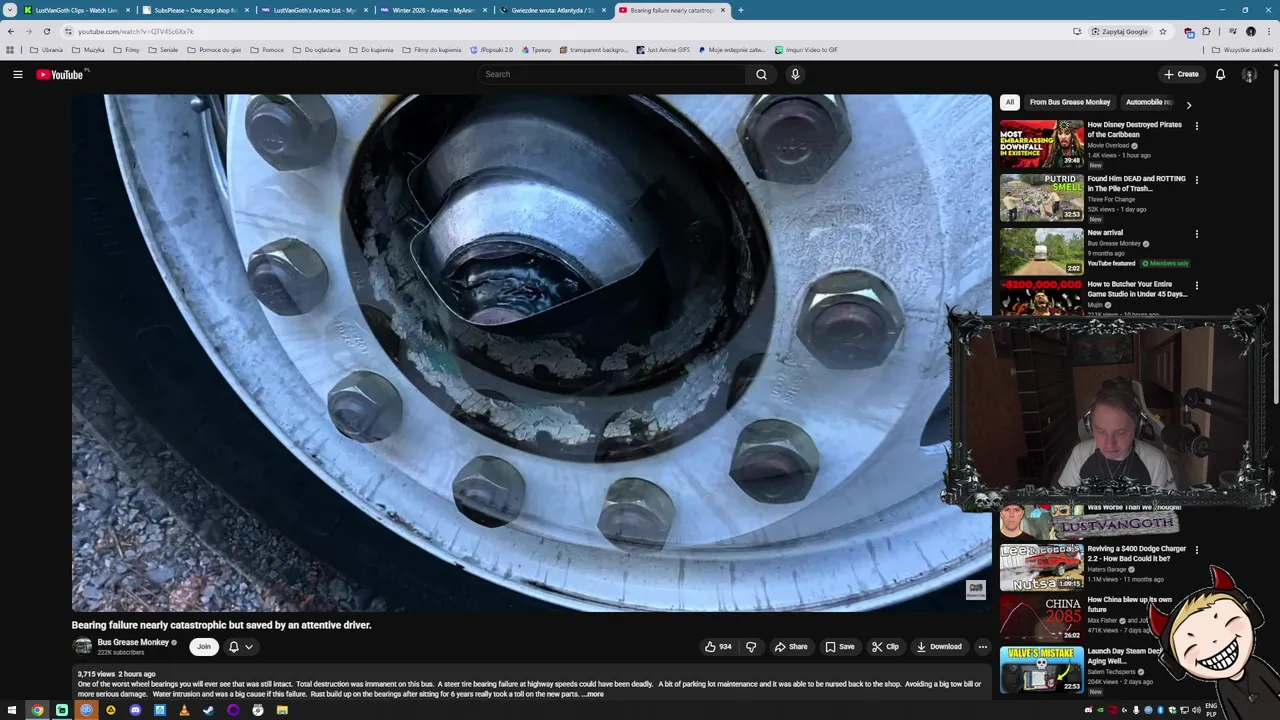Switch to Winter 2026 Anime tab

point(433,10)
